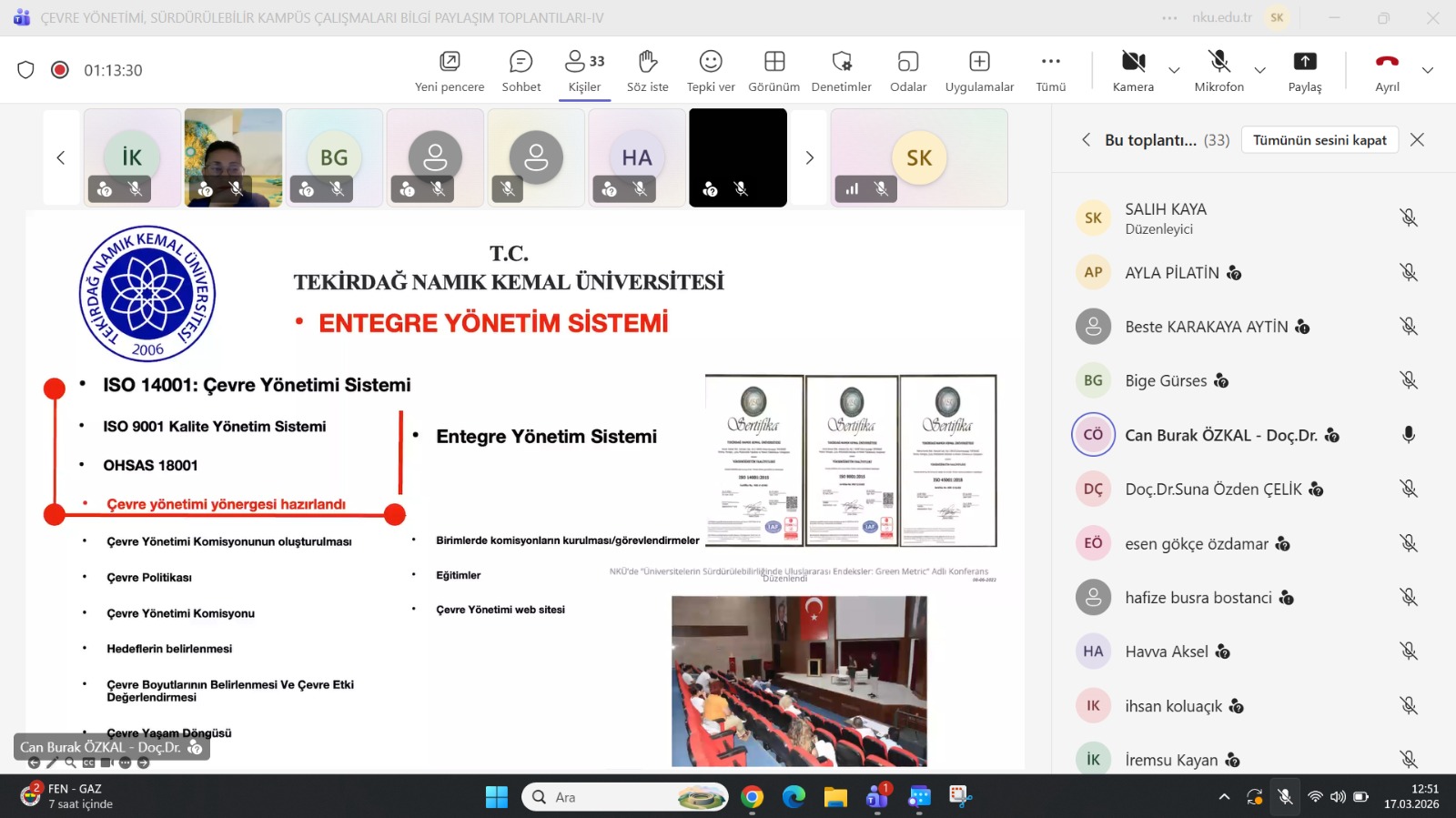Click the magnifier zoom icon on slide
The width and height of the screenshot is (1456, 818).
[70, 762]
